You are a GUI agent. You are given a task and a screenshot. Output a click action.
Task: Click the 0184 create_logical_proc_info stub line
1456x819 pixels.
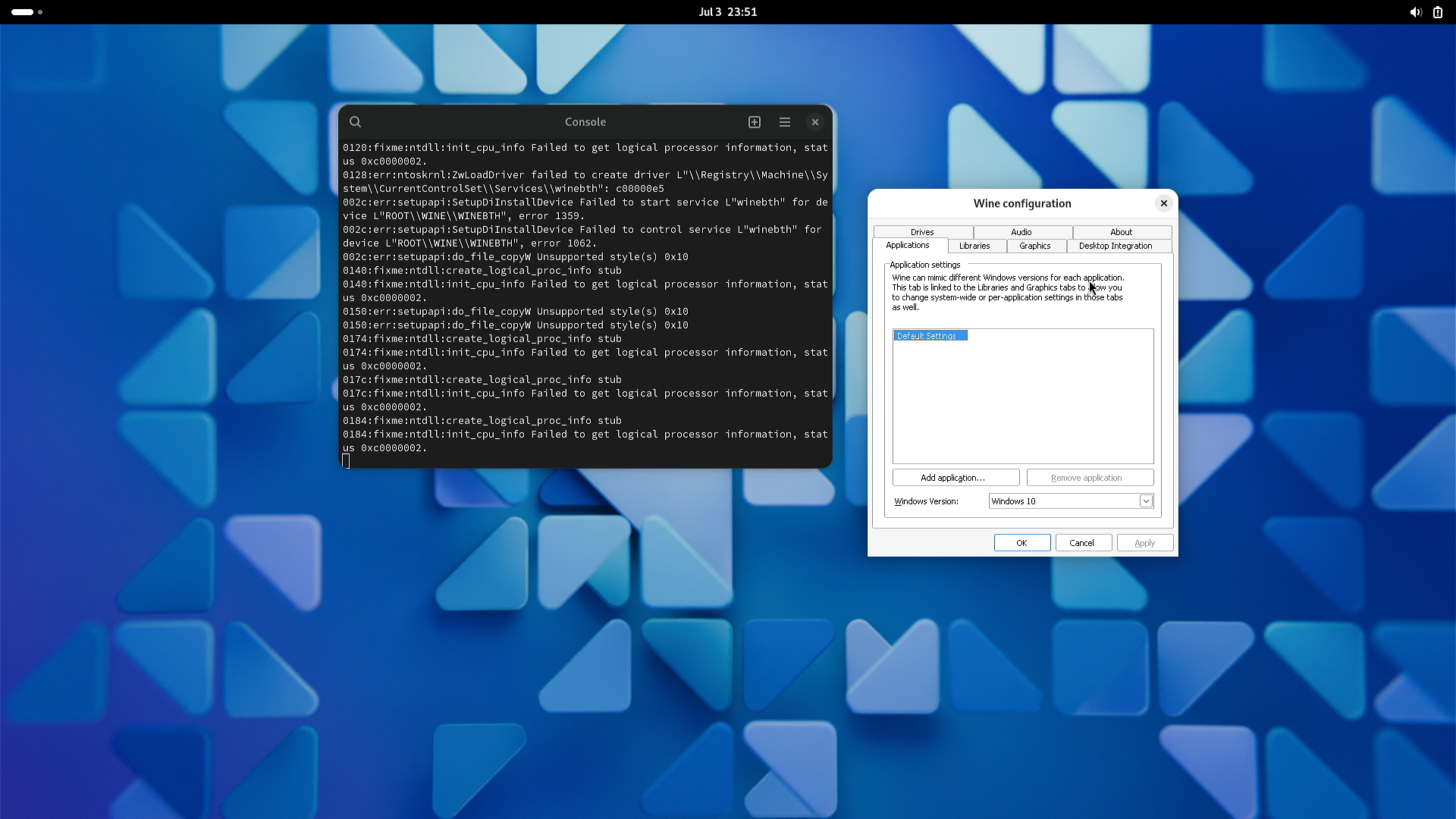(482, 421)
